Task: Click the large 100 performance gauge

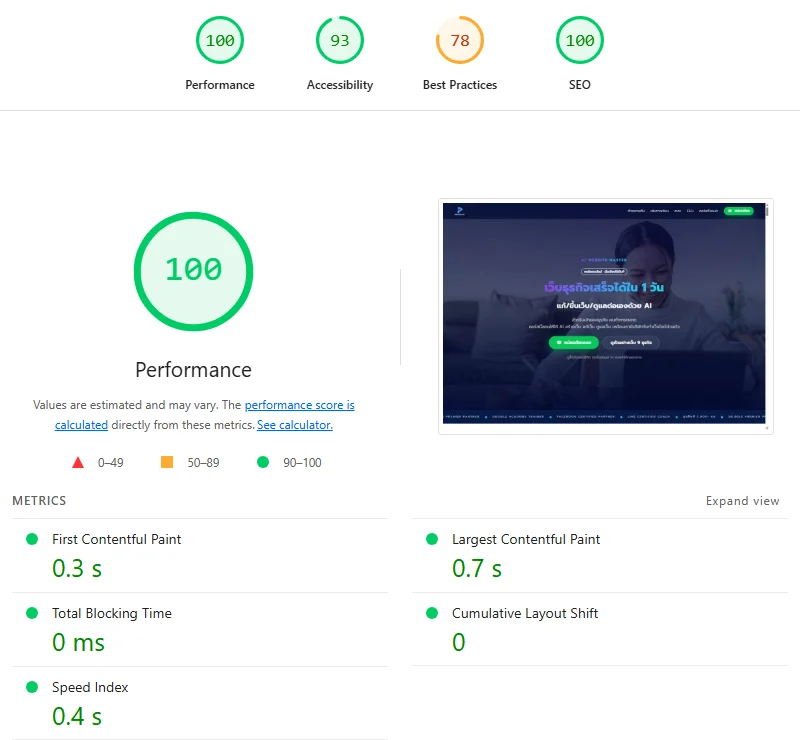Action: tap(193, 271)
